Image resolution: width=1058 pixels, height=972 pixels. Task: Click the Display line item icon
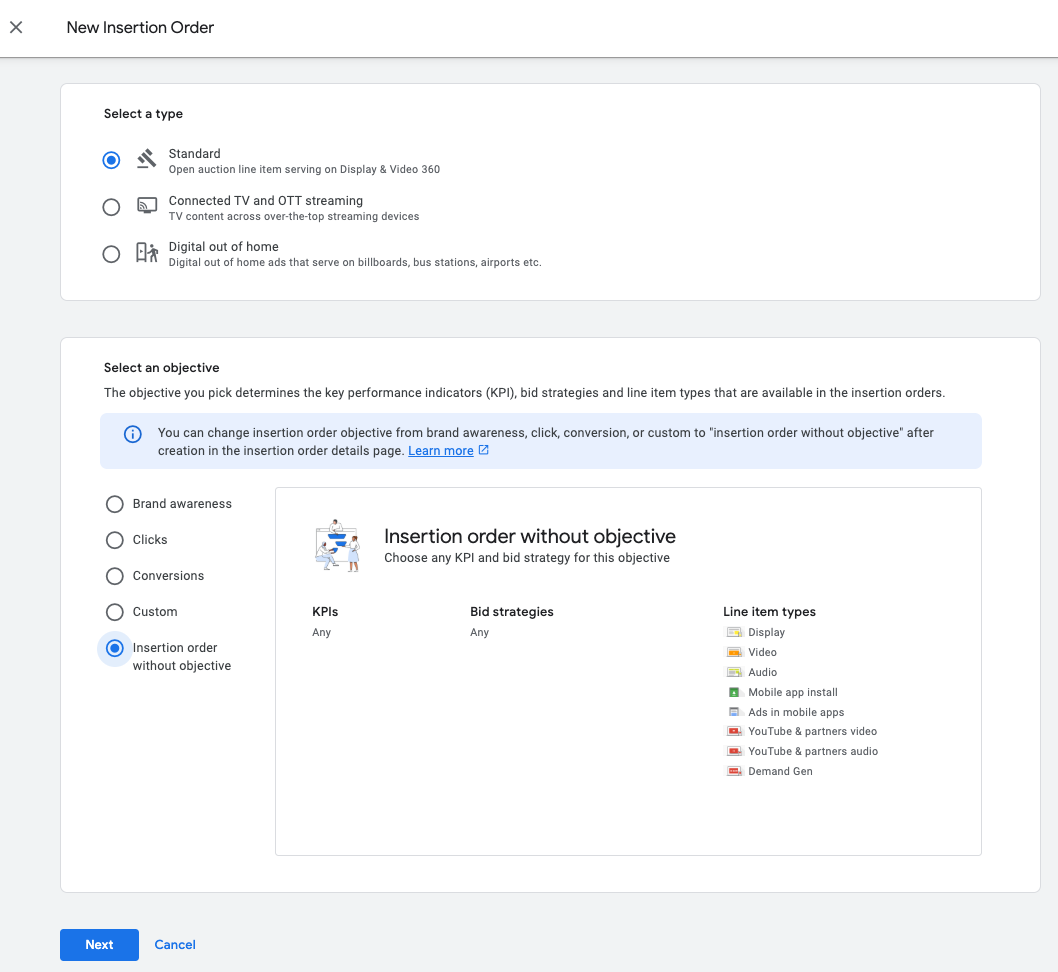tap(735, 632)
